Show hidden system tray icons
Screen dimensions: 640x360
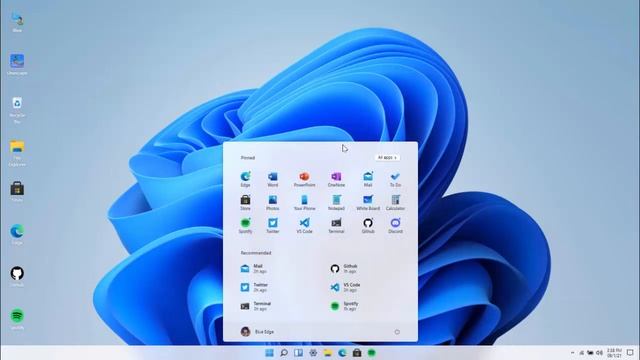click(x=572, y=353)
